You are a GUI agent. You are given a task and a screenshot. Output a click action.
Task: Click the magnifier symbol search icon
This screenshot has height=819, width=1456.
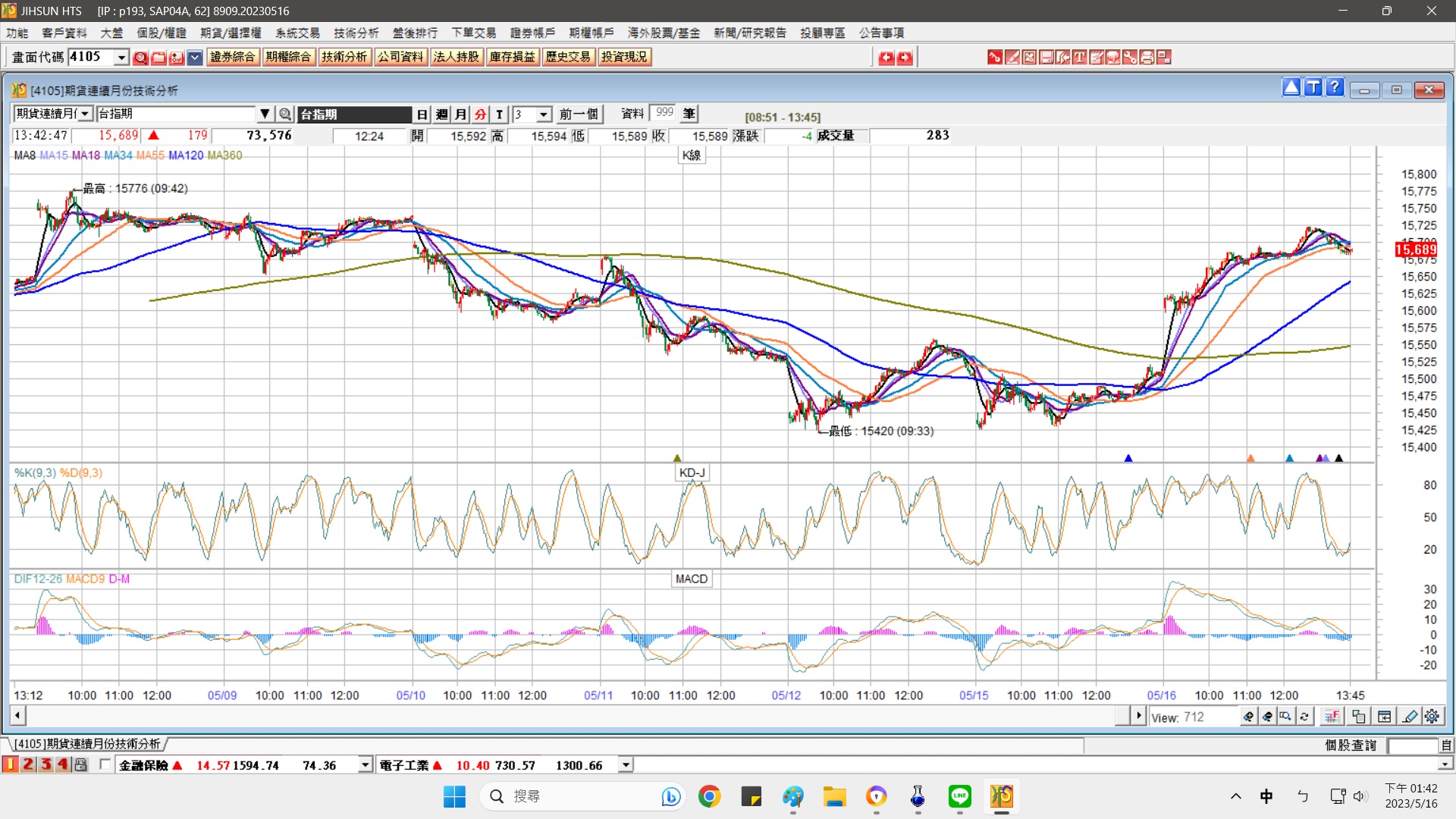[x=285, y=115]
